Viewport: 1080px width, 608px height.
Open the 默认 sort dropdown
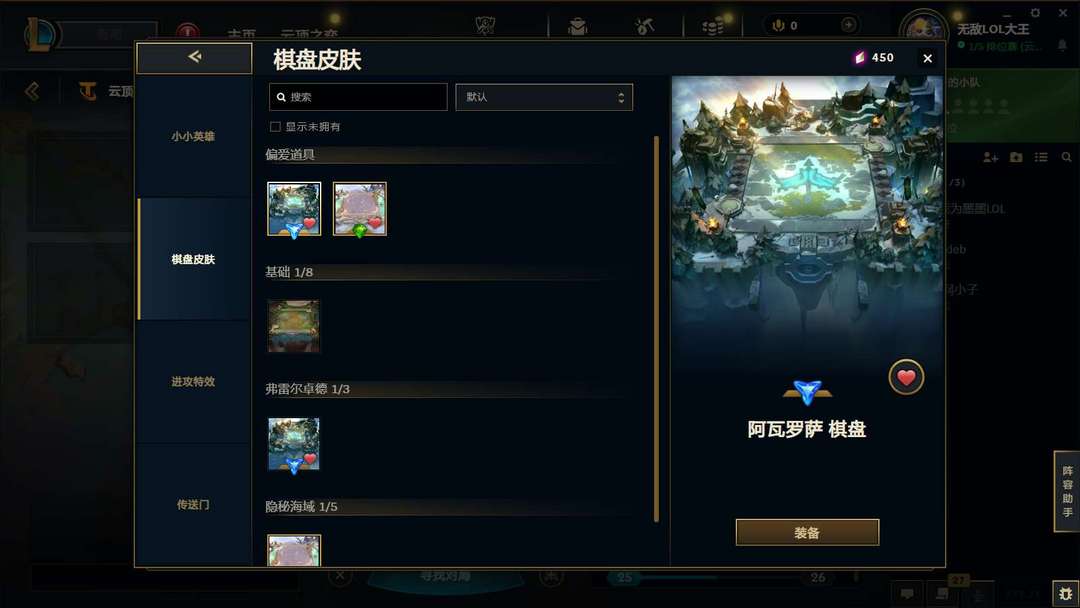pos(544,97)
